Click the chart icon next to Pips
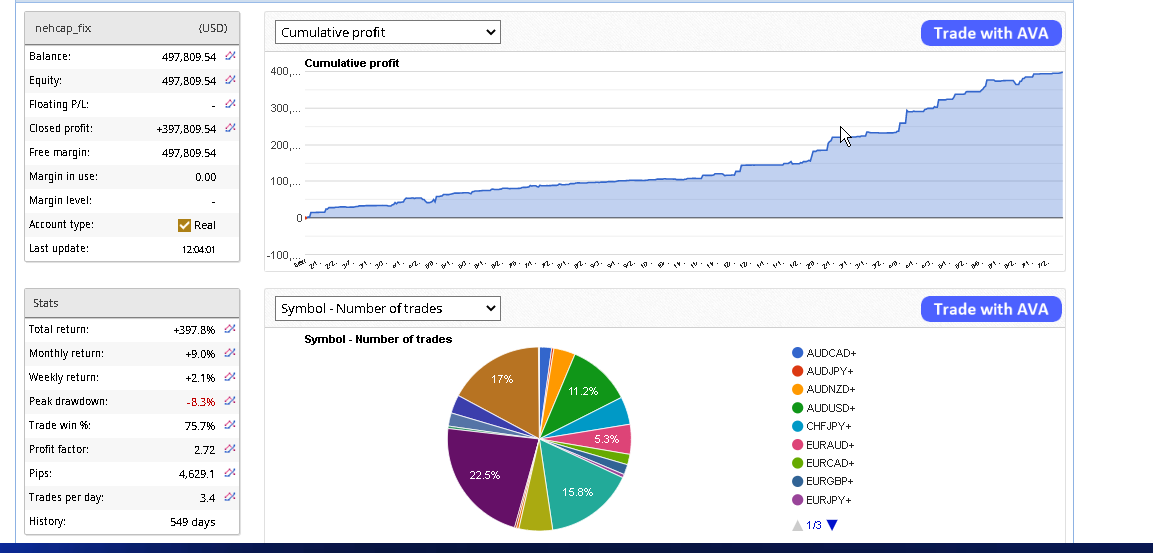This screenshot has width=1153, height=553. point(230,473)
